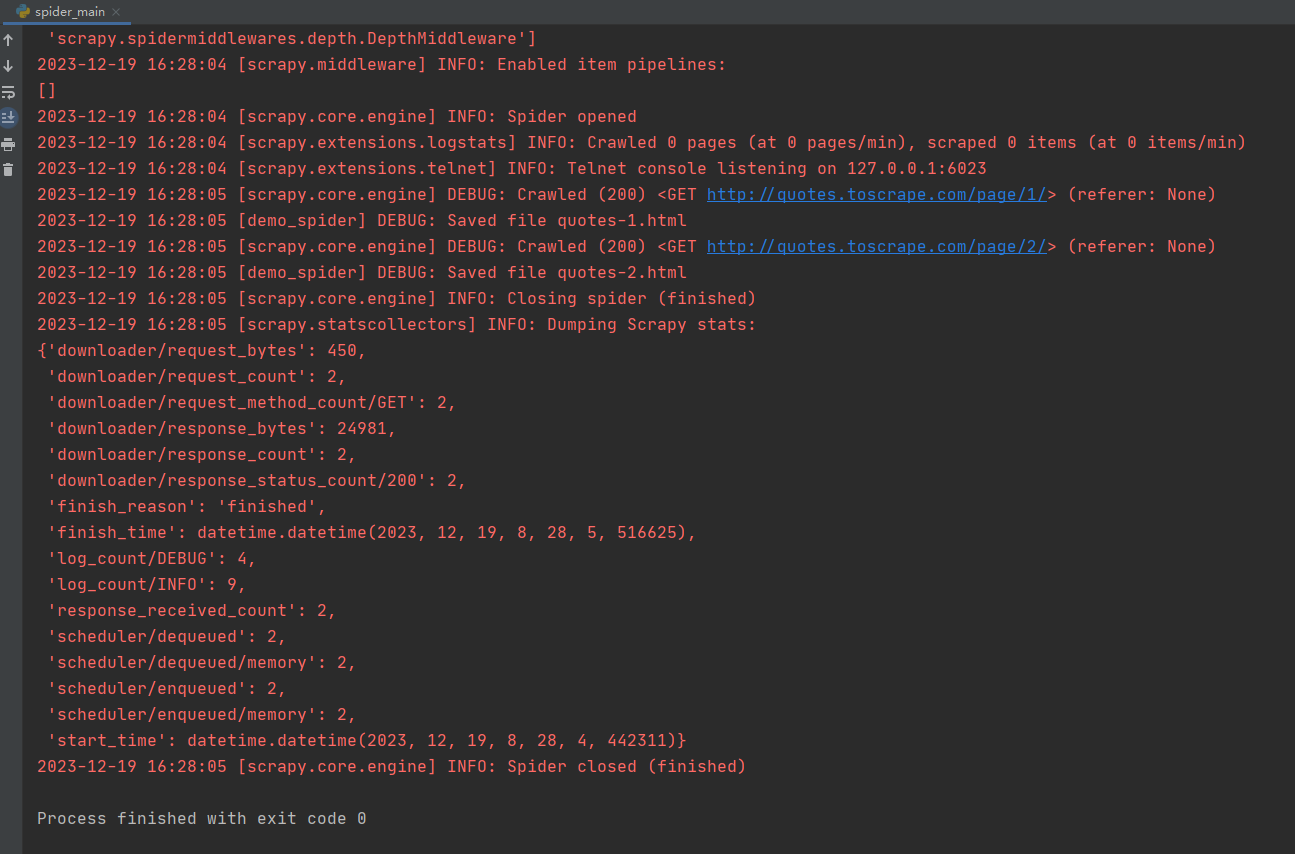Click the 'start_time' datetime stat
Screen dimensions: 1295x854
(x=367, y=740)
